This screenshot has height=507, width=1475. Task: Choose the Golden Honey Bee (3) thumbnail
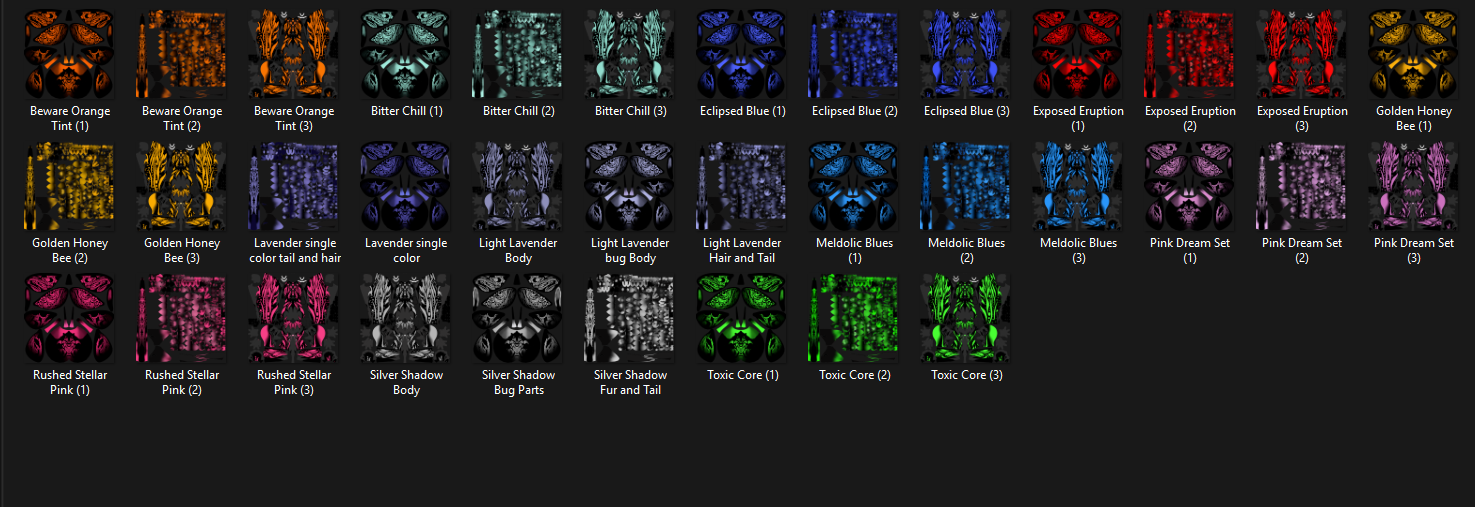(x=182, y=186)
